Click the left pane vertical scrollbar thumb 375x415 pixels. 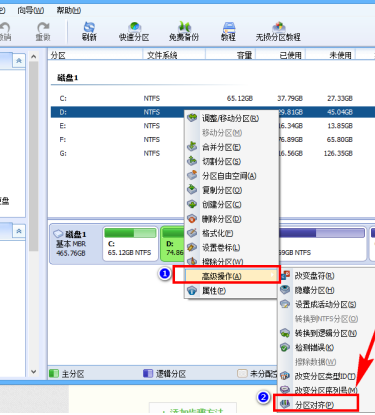[34, 157]
